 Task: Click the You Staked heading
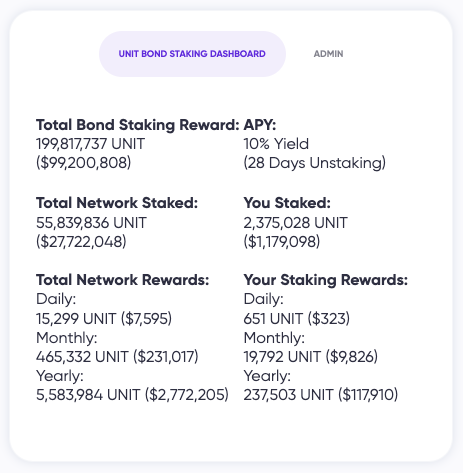point(287,203)
